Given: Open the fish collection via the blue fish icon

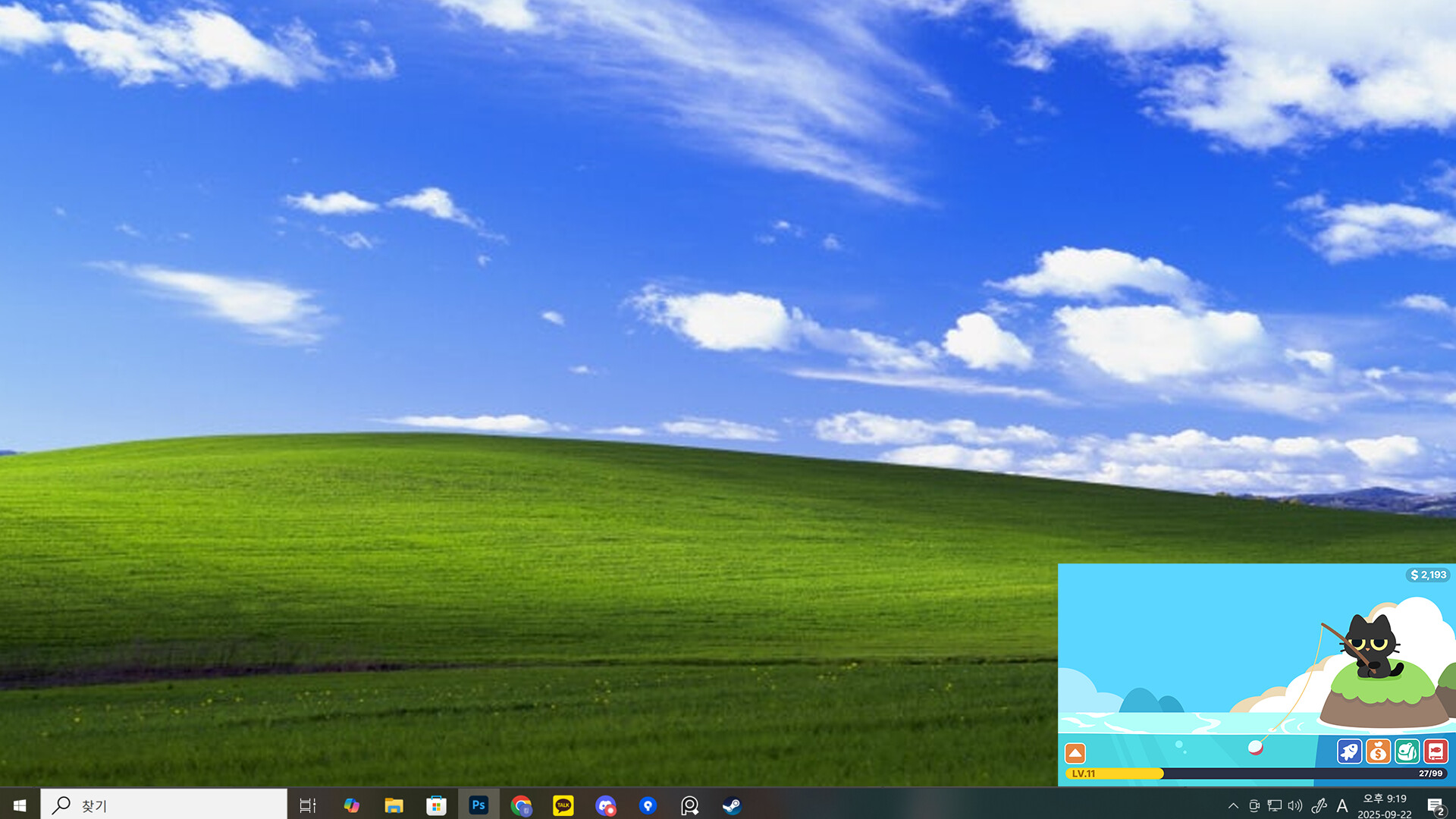Looking at the screenshot, I should pos(1349,751).
